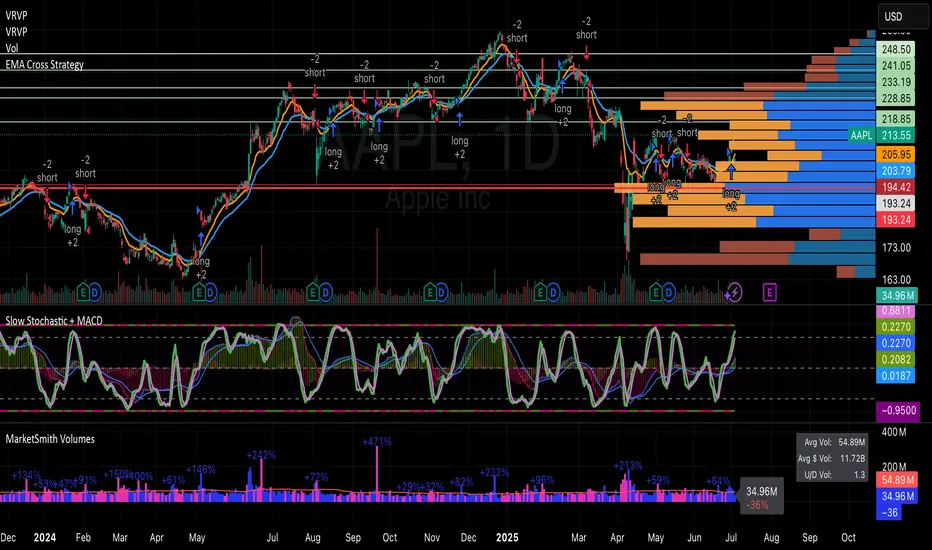This screenshot has height=550, width=932.
Task: Open the earnings E marker near February 2024
Action: (83, 293)
